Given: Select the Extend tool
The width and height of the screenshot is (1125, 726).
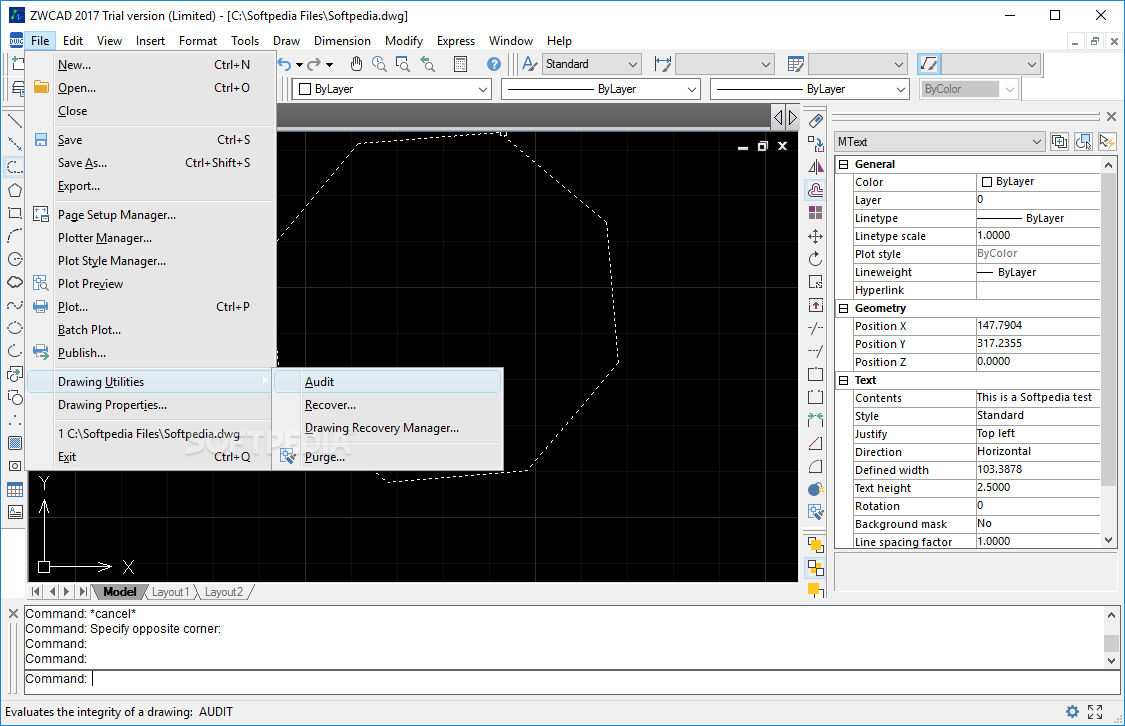Looking at the screenshot, I should pos(816,351).
